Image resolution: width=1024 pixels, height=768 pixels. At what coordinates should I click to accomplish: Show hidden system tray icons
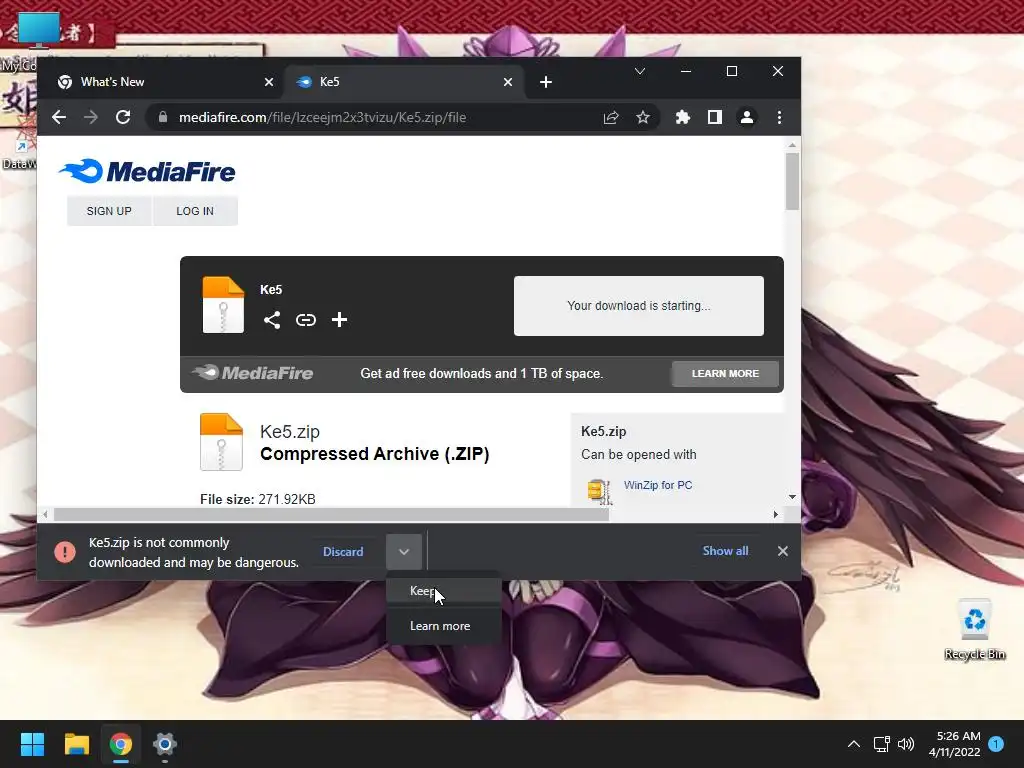click(853, 744)
